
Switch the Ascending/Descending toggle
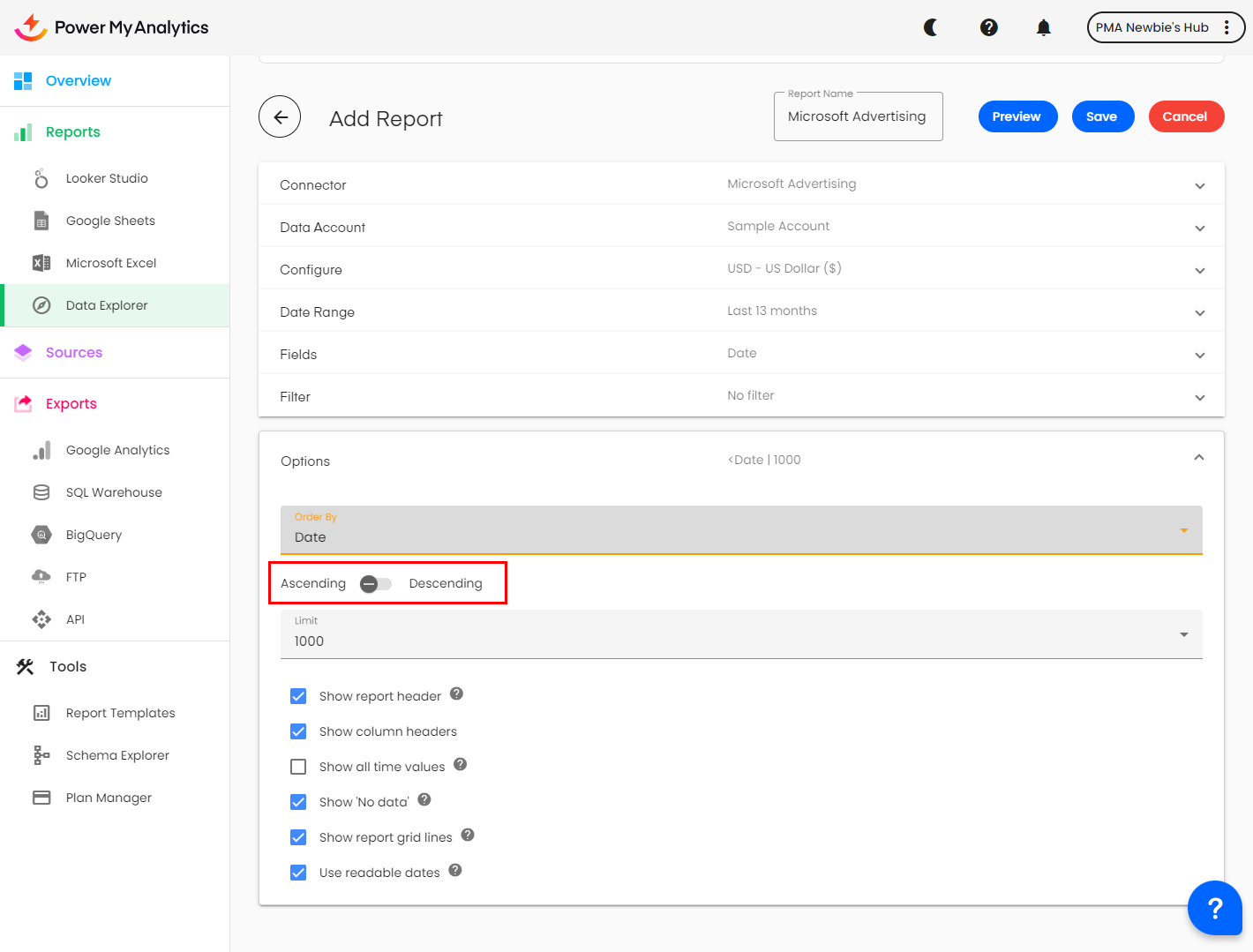click(x=377, y=584)
